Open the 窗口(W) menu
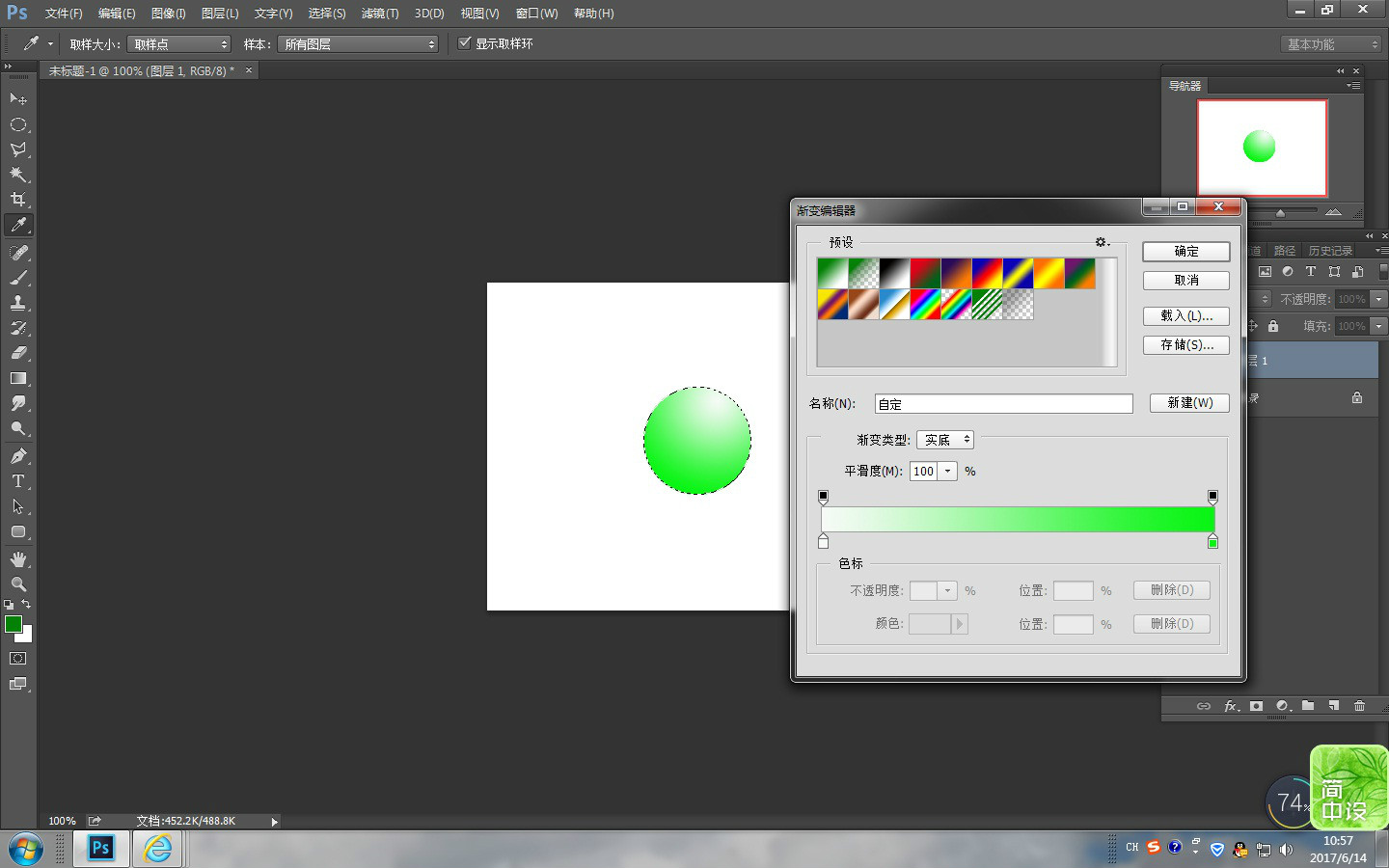The height and width of the screenshot is (868, 1389). 536,14
